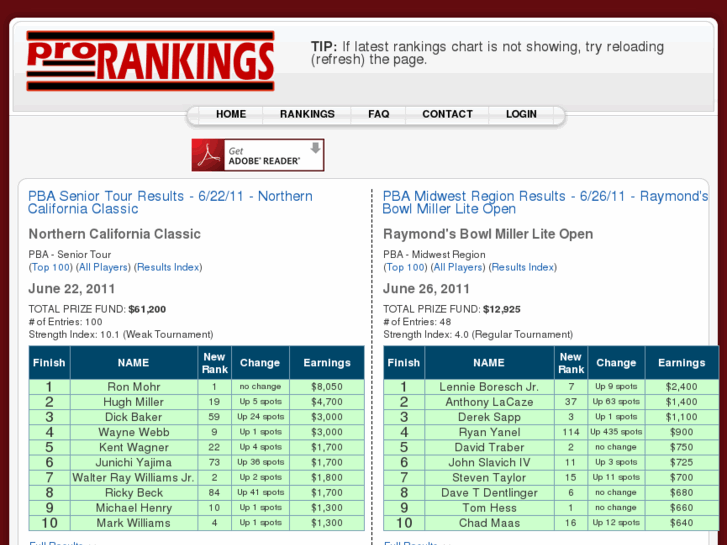Select the name Steven Taylor
This screenshot has width=727, height=545.
coord(489,478)
